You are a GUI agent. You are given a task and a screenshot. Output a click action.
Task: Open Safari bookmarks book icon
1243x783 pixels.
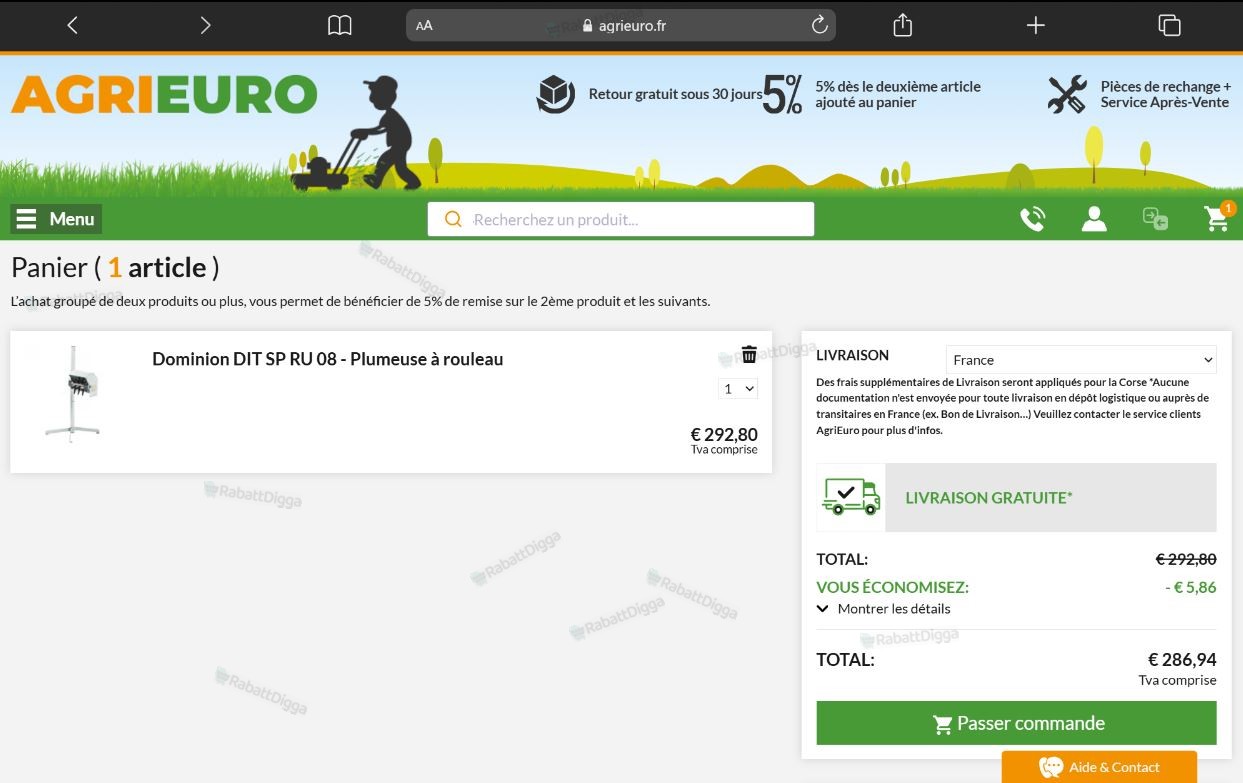coord(340,25)
